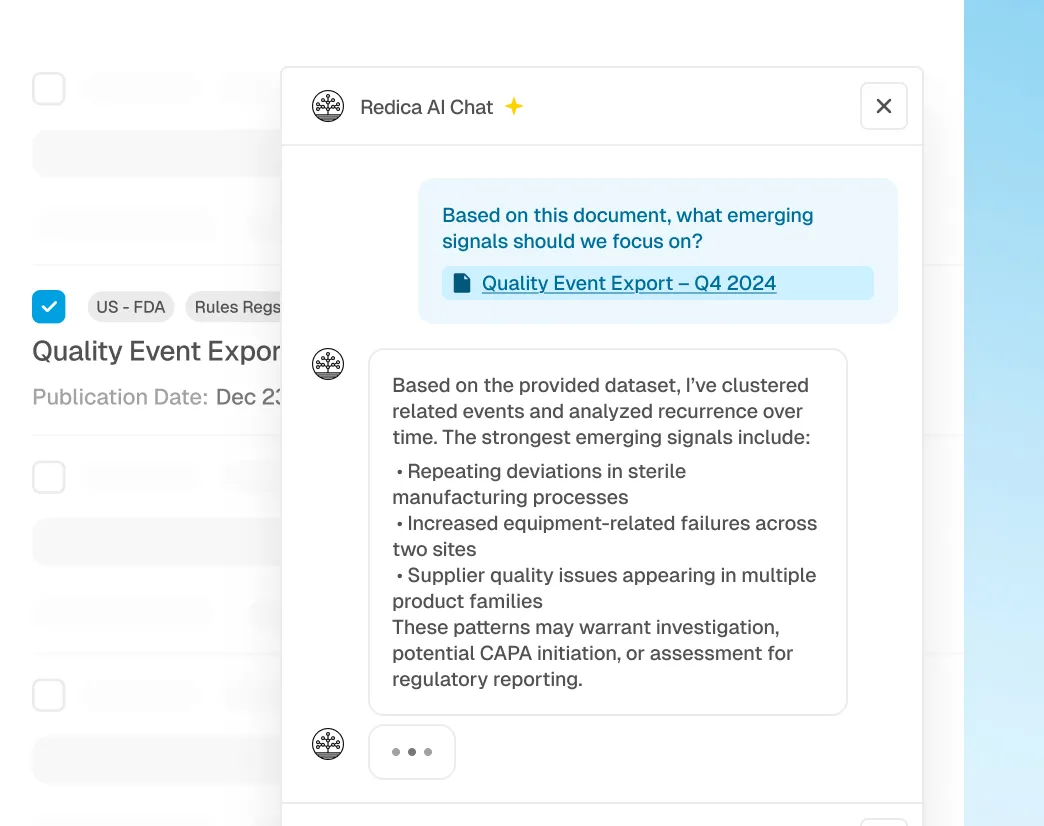Click the document icon on the Q4 2024 attachment

460,282
